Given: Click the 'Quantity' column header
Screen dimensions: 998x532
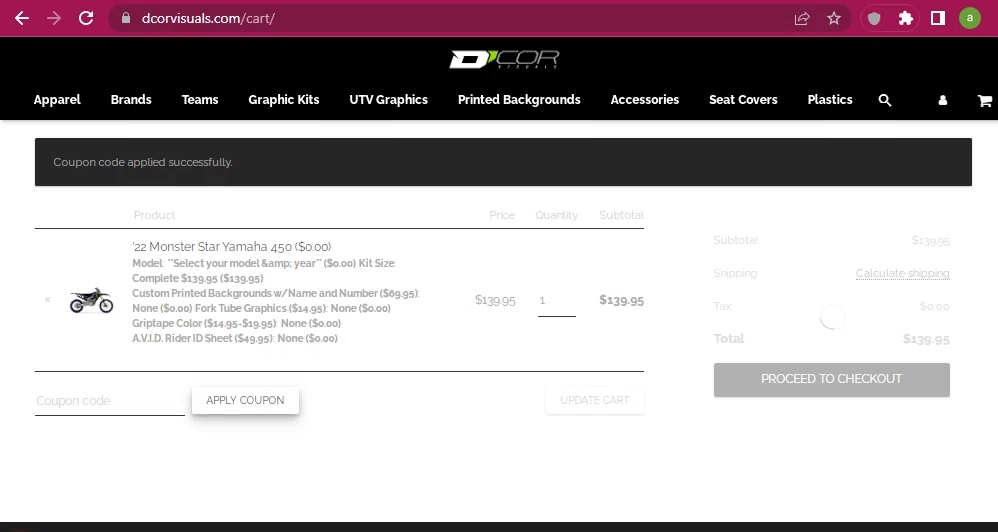Looking at the screenshot, I should coord(556,215).
